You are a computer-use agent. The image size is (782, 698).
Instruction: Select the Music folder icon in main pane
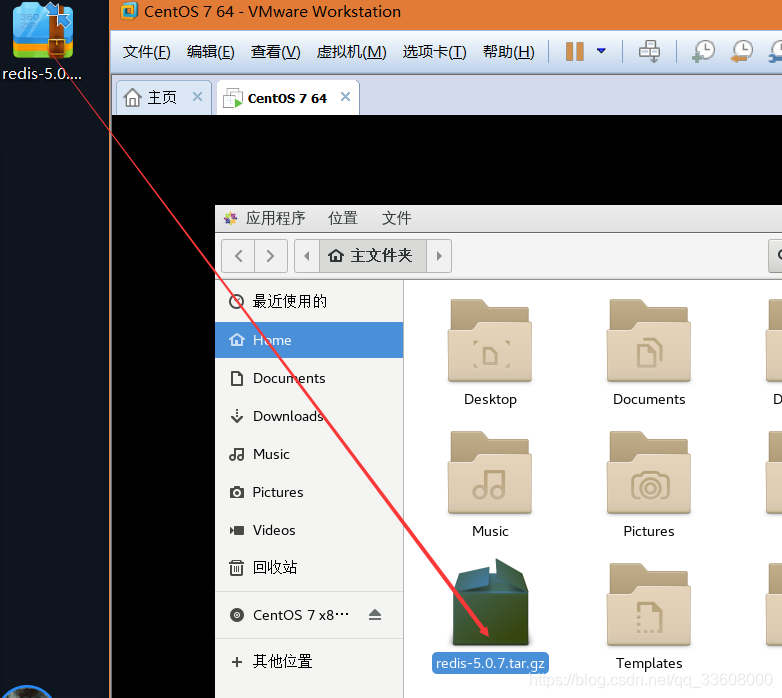click(490, 473)
